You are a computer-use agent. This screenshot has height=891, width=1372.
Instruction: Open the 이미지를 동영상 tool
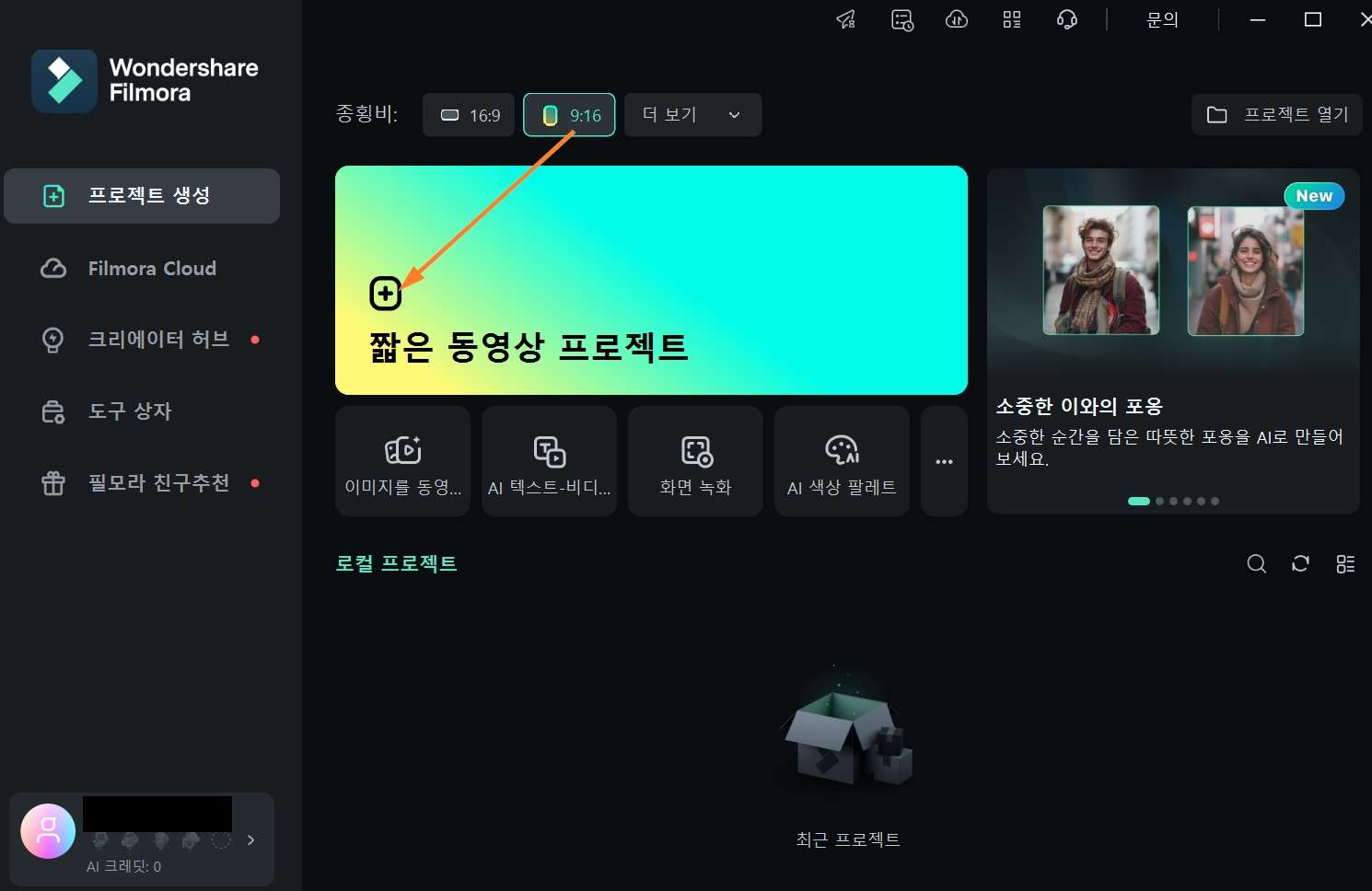point(402,461)
